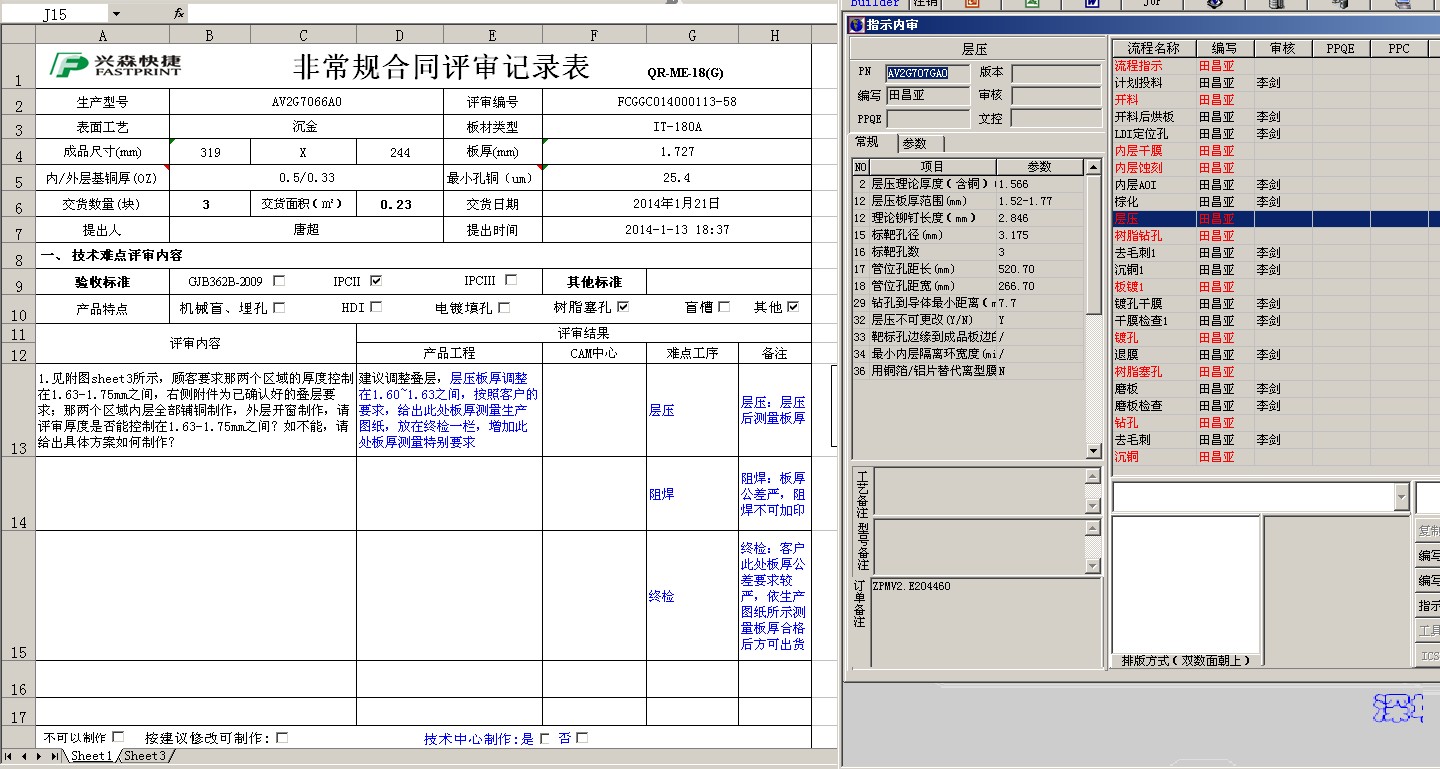Select the highlighted 层压 row in process list
This screenshot has width=1440, height=769.
pos(1275,218)
